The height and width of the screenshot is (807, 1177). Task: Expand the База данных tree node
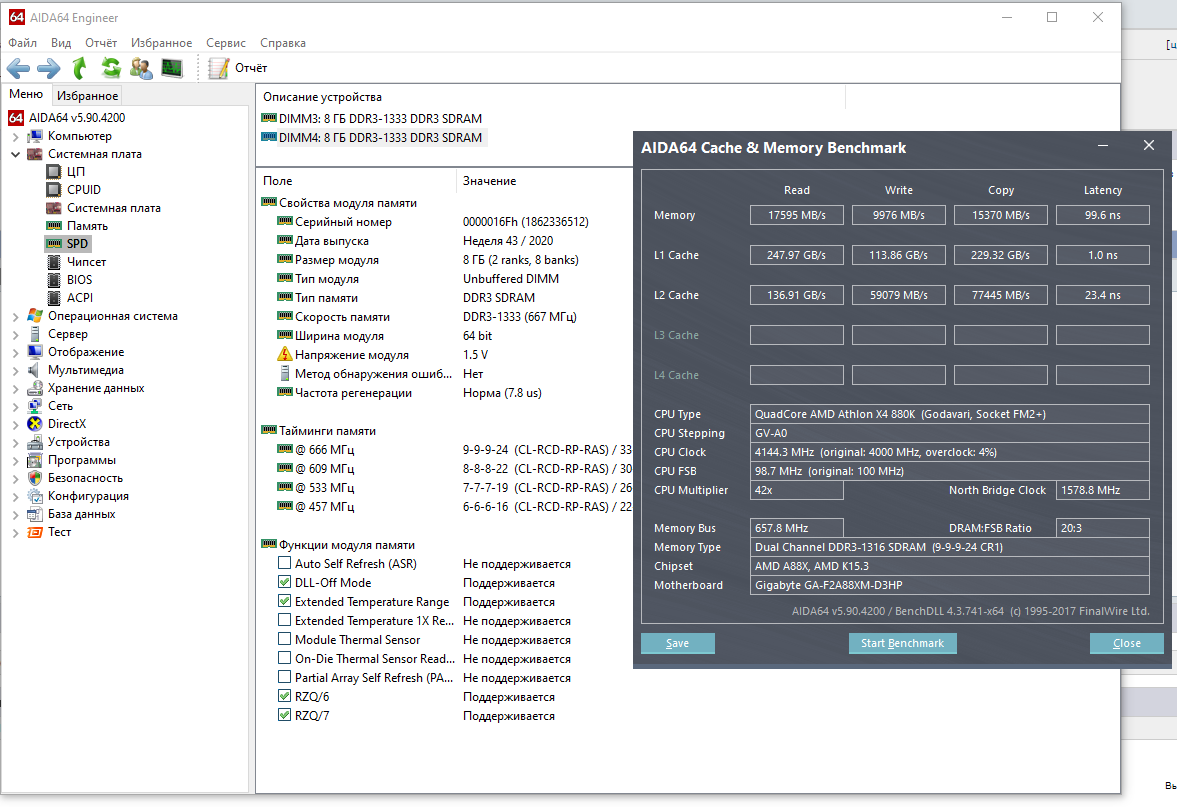point(16,515)
